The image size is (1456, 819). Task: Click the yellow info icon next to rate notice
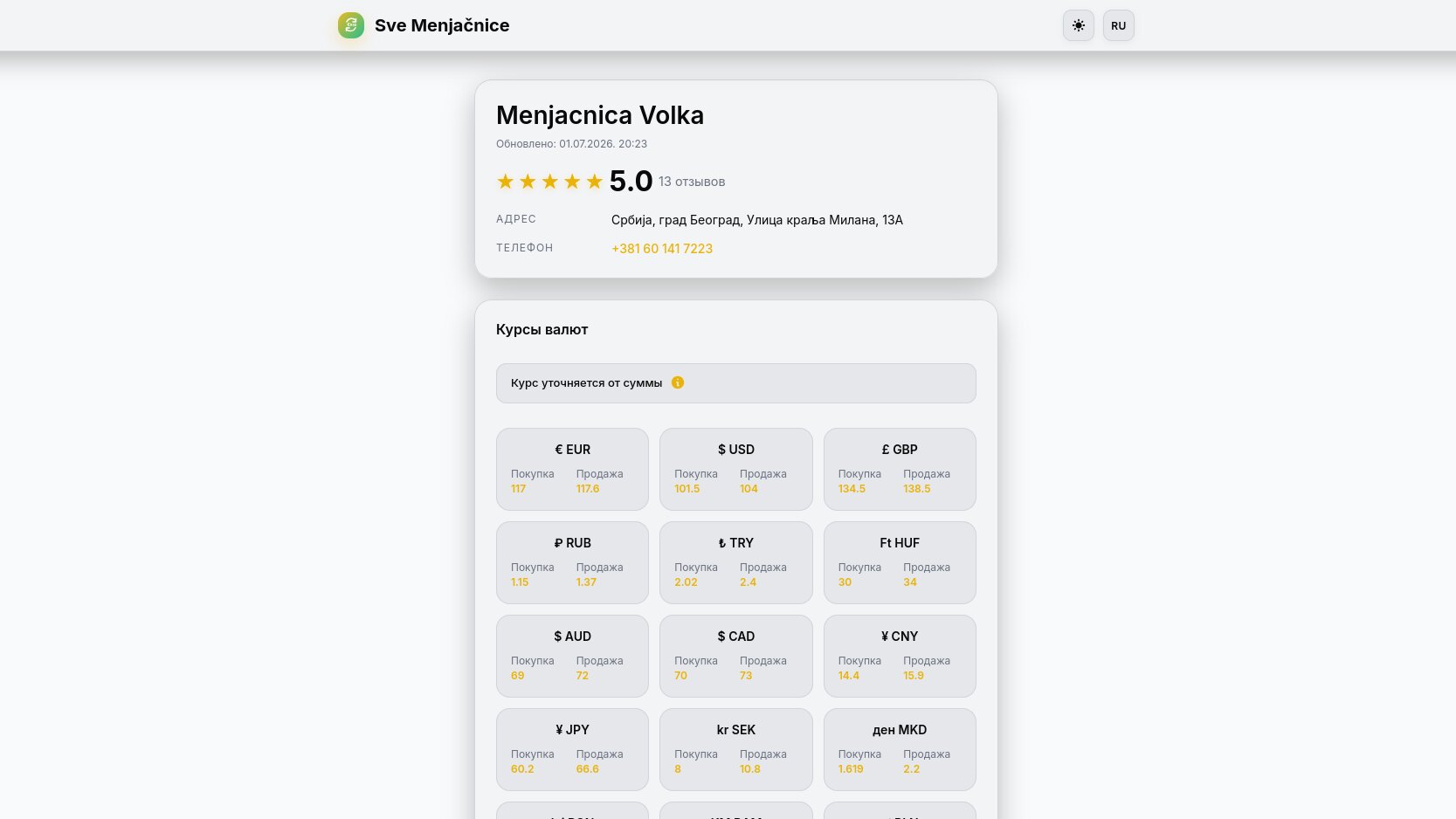click(x=678, y=382)
